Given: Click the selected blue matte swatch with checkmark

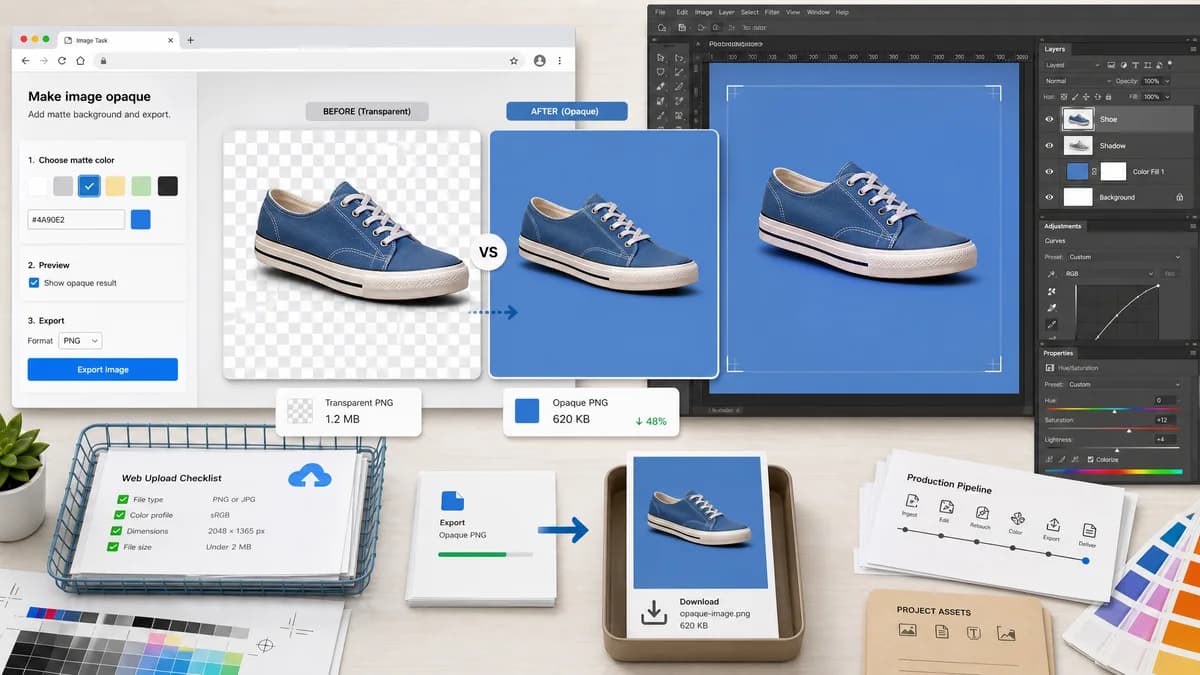Looking at the screenshot, I should pos(90,186).
